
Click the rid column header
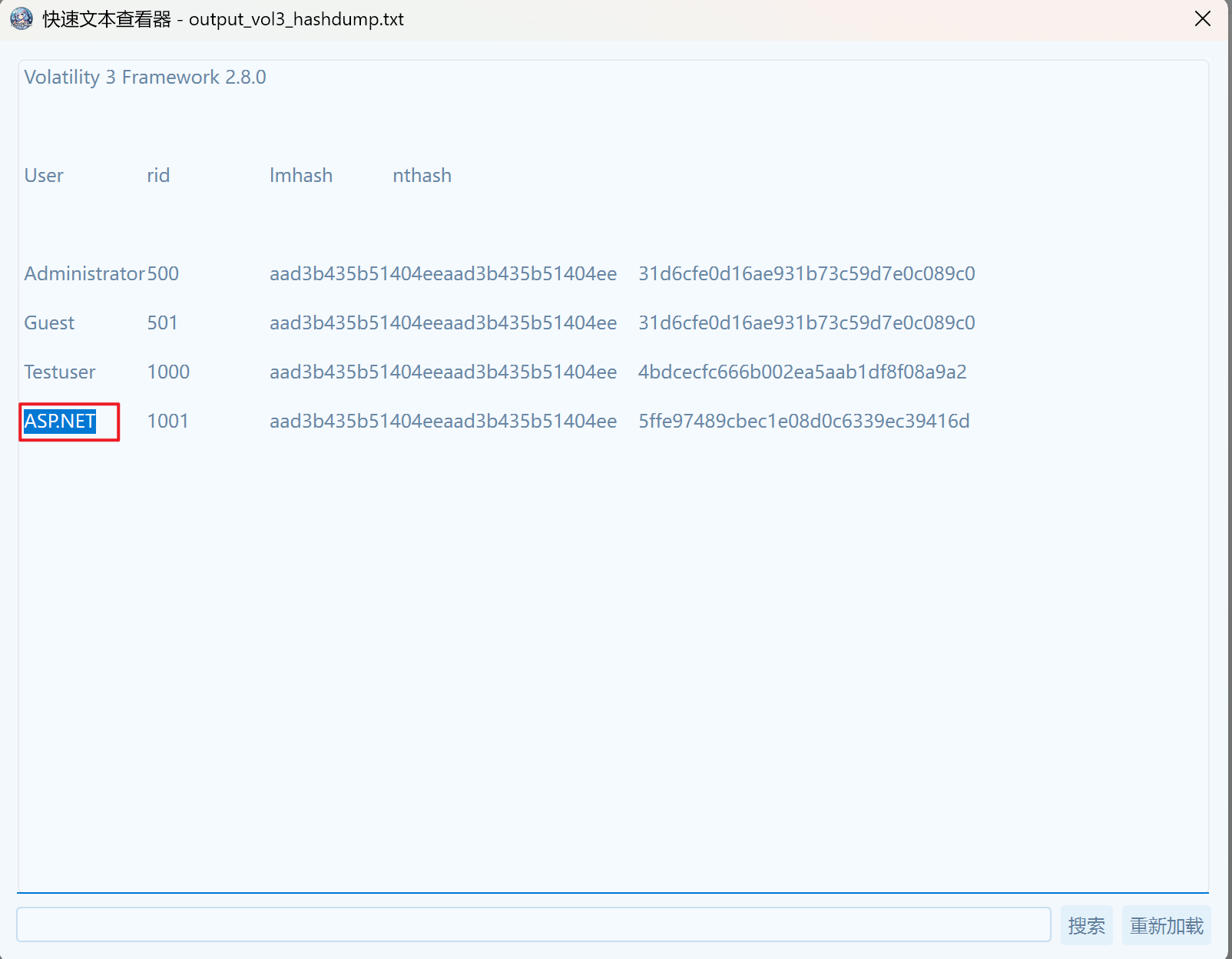coord(158,176)
